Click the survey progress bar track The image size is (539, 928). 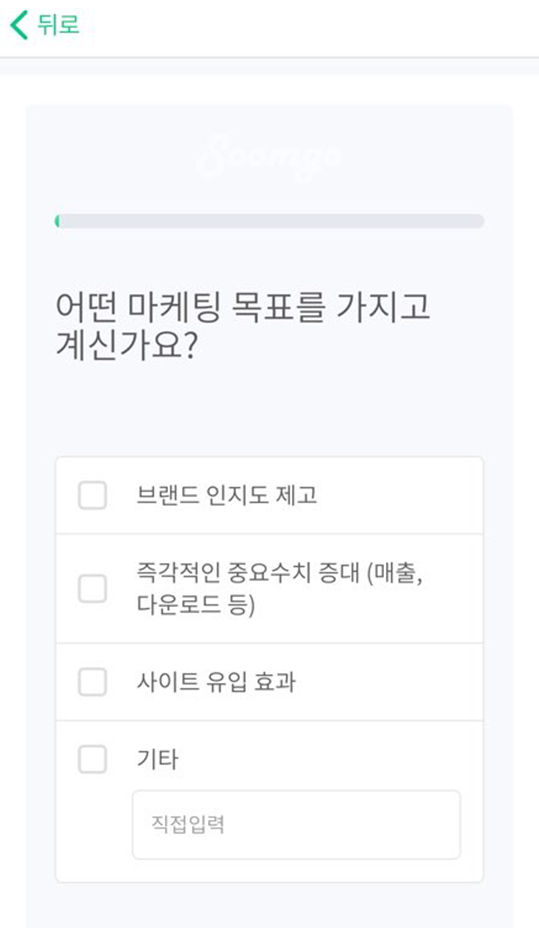[x=270, y=221]
